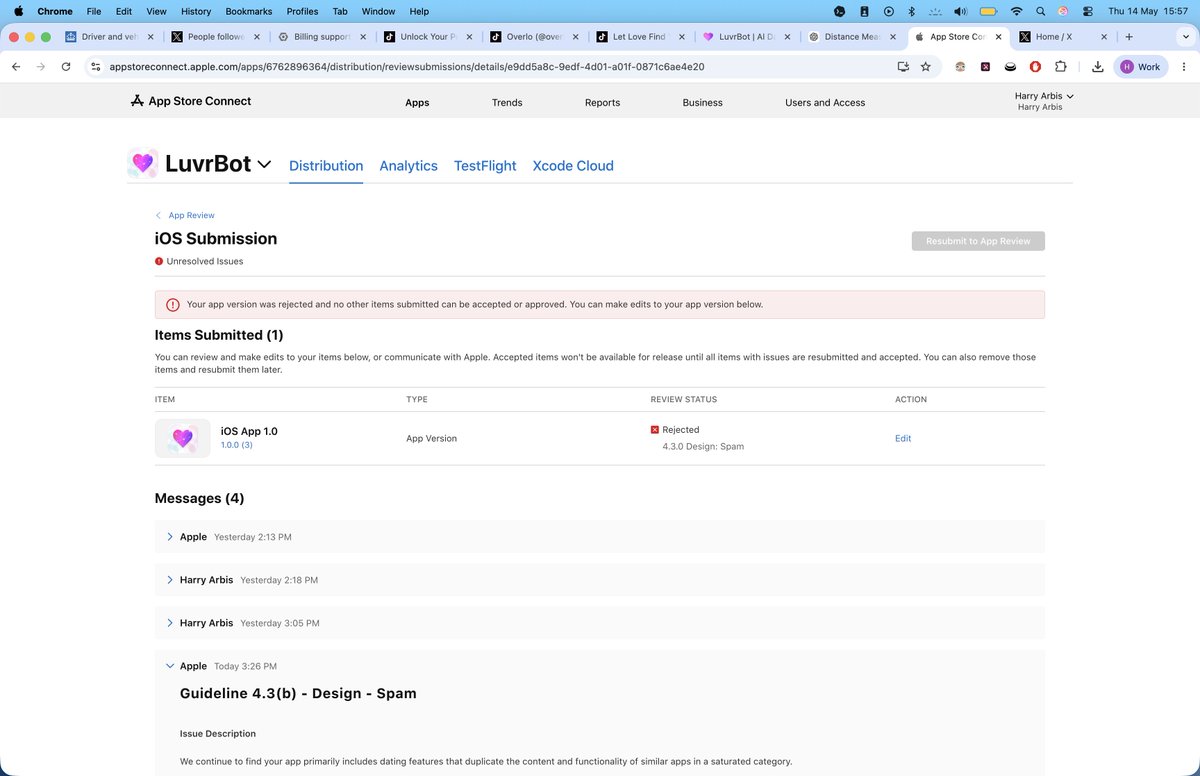Open the Chrome downloads icon

click(x=1097, y=67)
